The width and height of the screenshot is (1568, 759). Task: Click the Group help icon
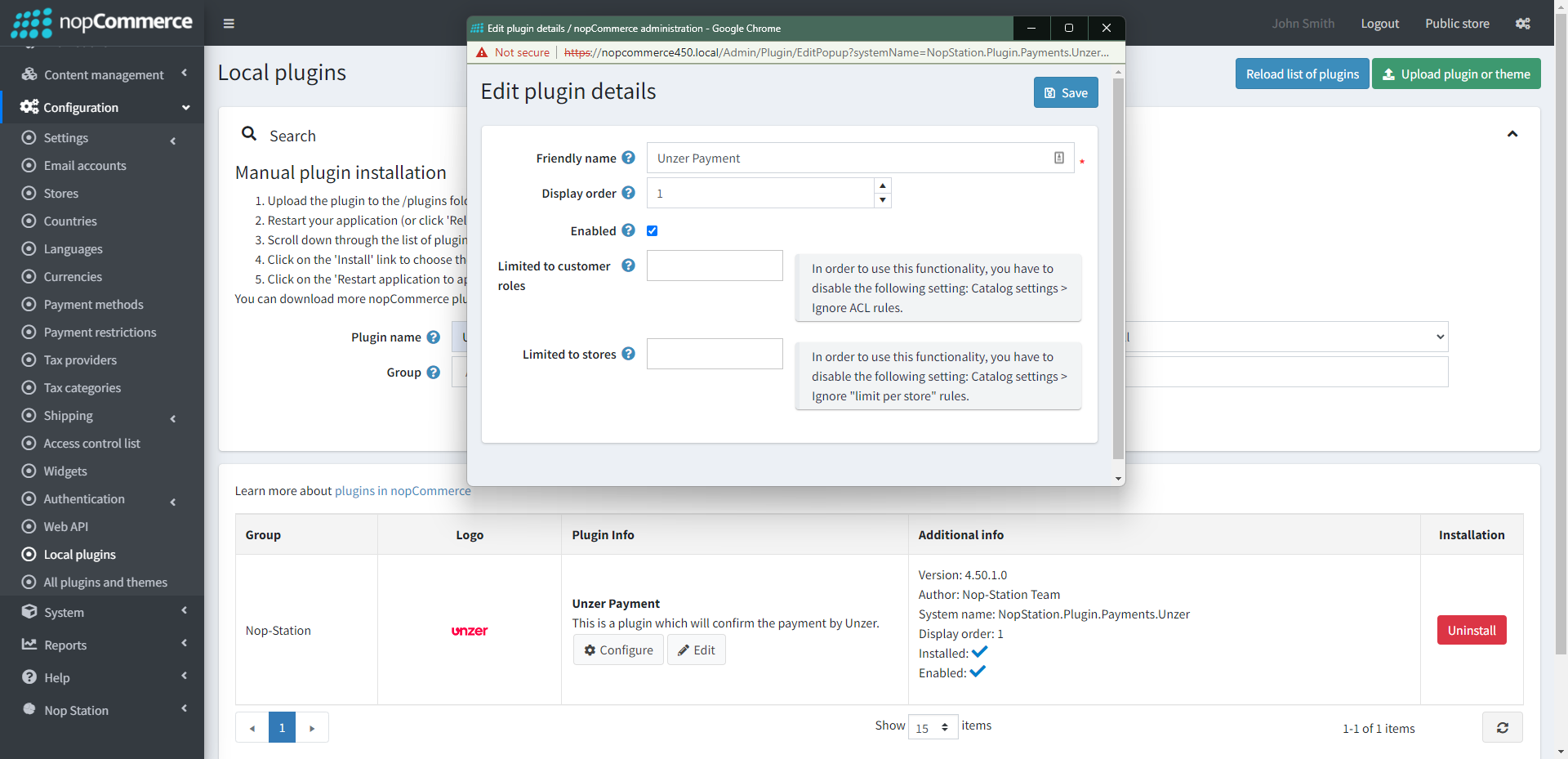click(434, 373)
